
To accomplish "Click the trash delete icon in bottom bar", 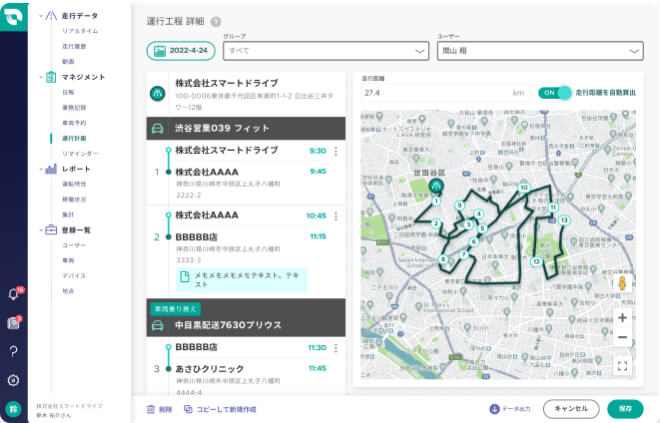I will click(x=150, y=409).
